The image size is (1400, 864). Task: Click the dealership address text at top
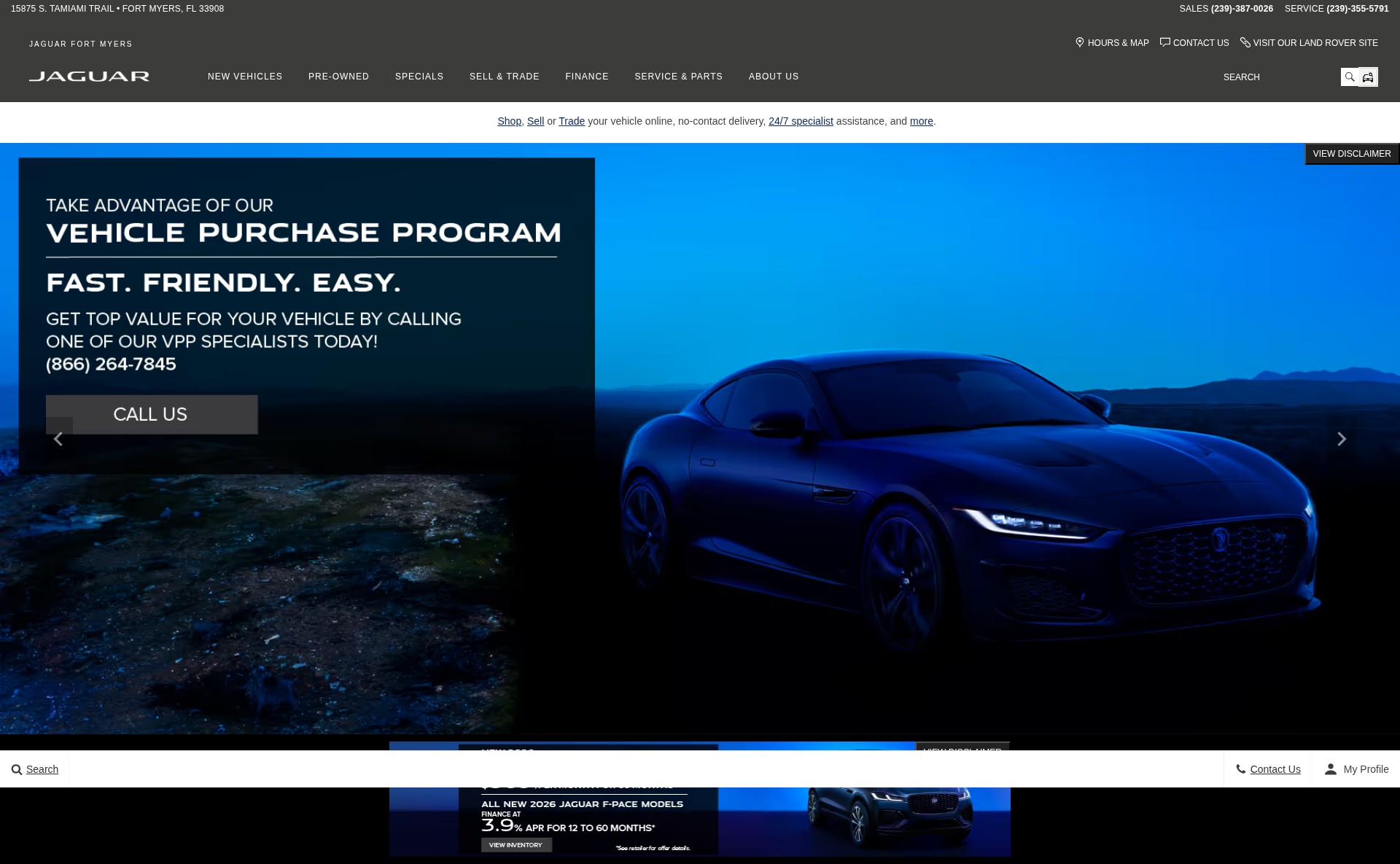117,9
